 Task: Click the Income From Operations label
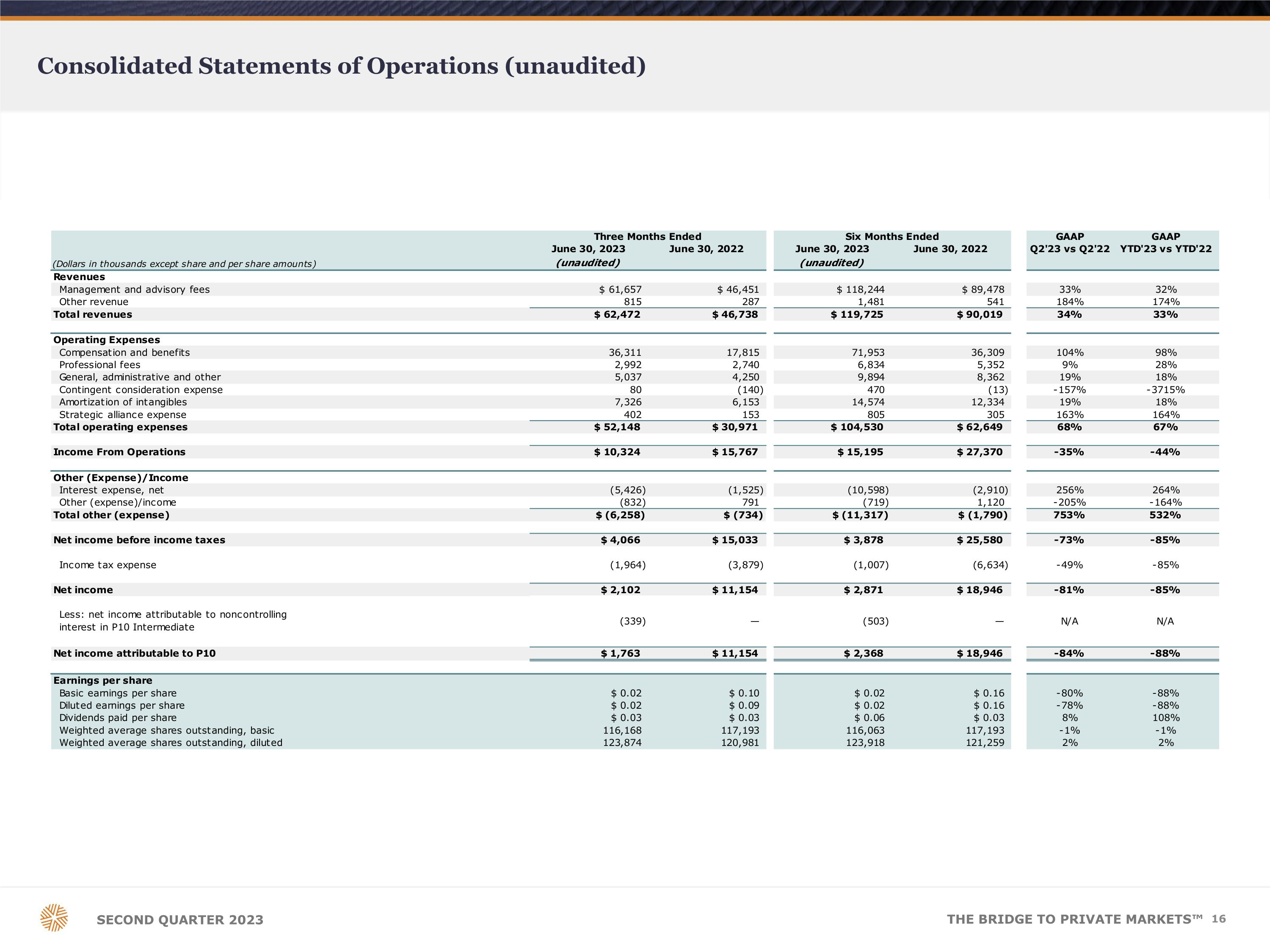(x=119, y=452)
